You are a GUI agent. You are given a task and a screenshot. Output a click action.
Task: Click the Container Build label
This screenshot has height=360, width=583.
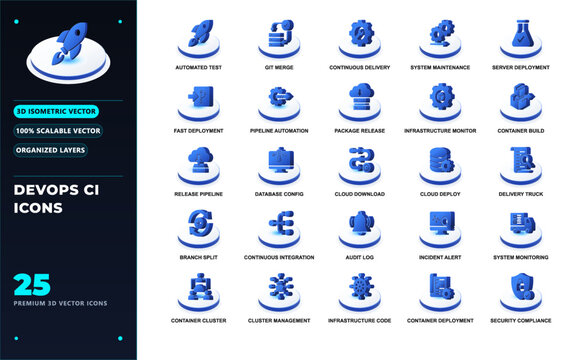pyautogui.click(x=521, y=131)
